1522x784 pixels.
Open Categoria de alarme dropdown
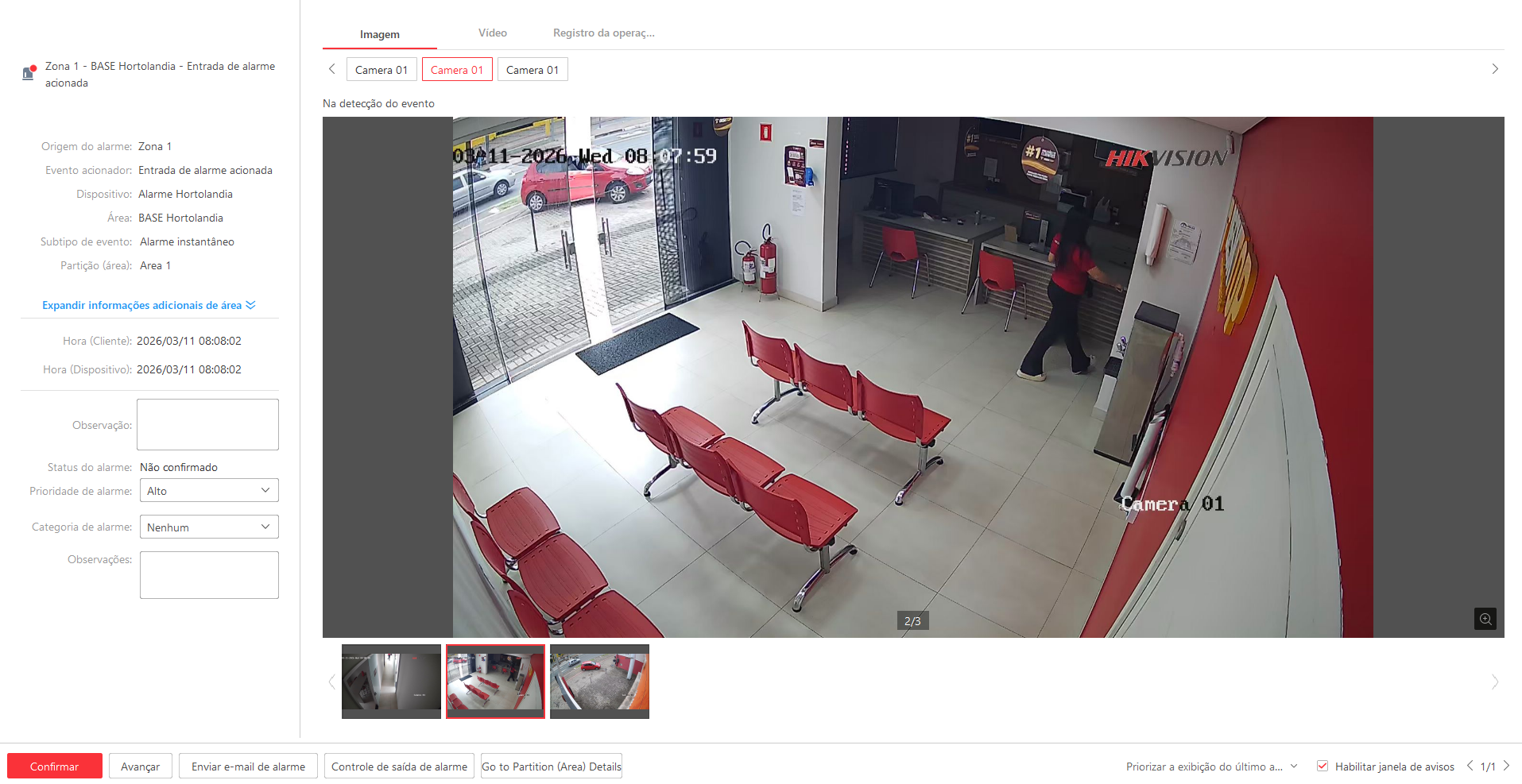[x=209, y=527]
